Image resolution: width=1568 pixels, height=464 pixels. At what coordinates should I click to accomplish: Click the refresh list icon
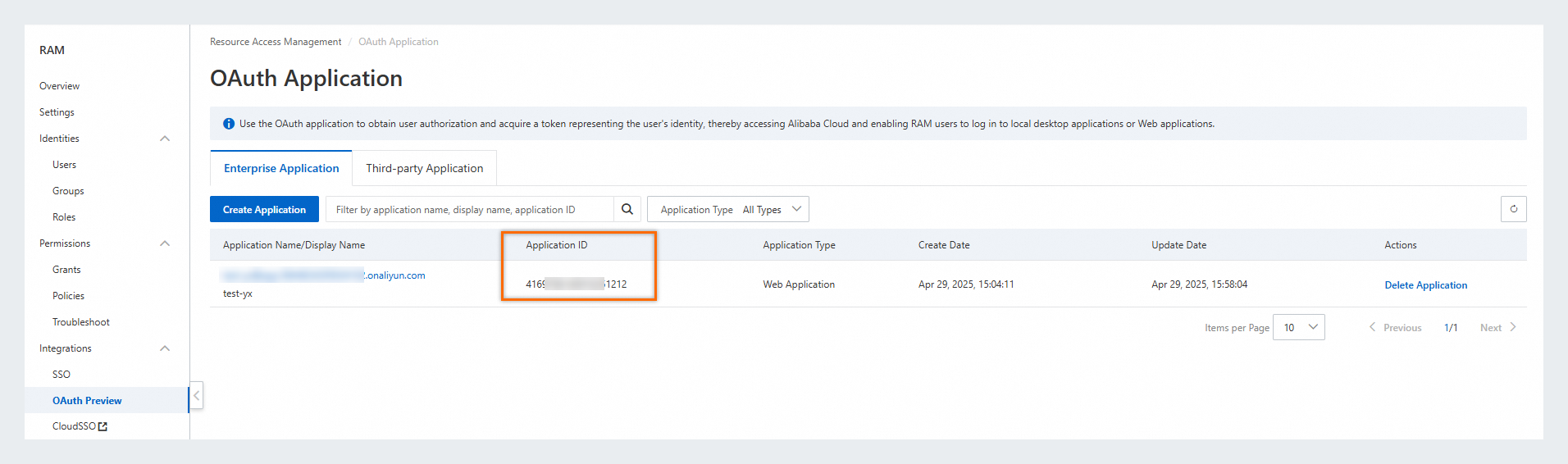click(1514, 209)
